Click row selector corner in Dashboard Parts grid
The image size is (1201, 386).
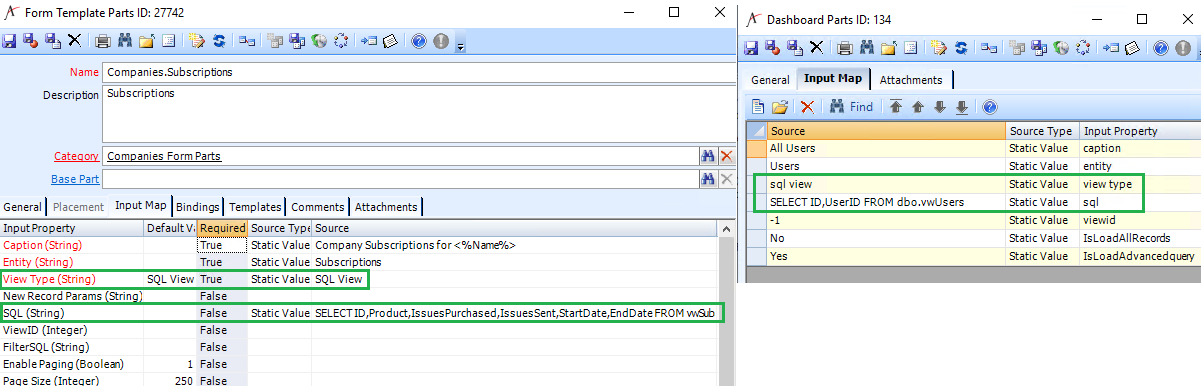click(x=756, y=131)
